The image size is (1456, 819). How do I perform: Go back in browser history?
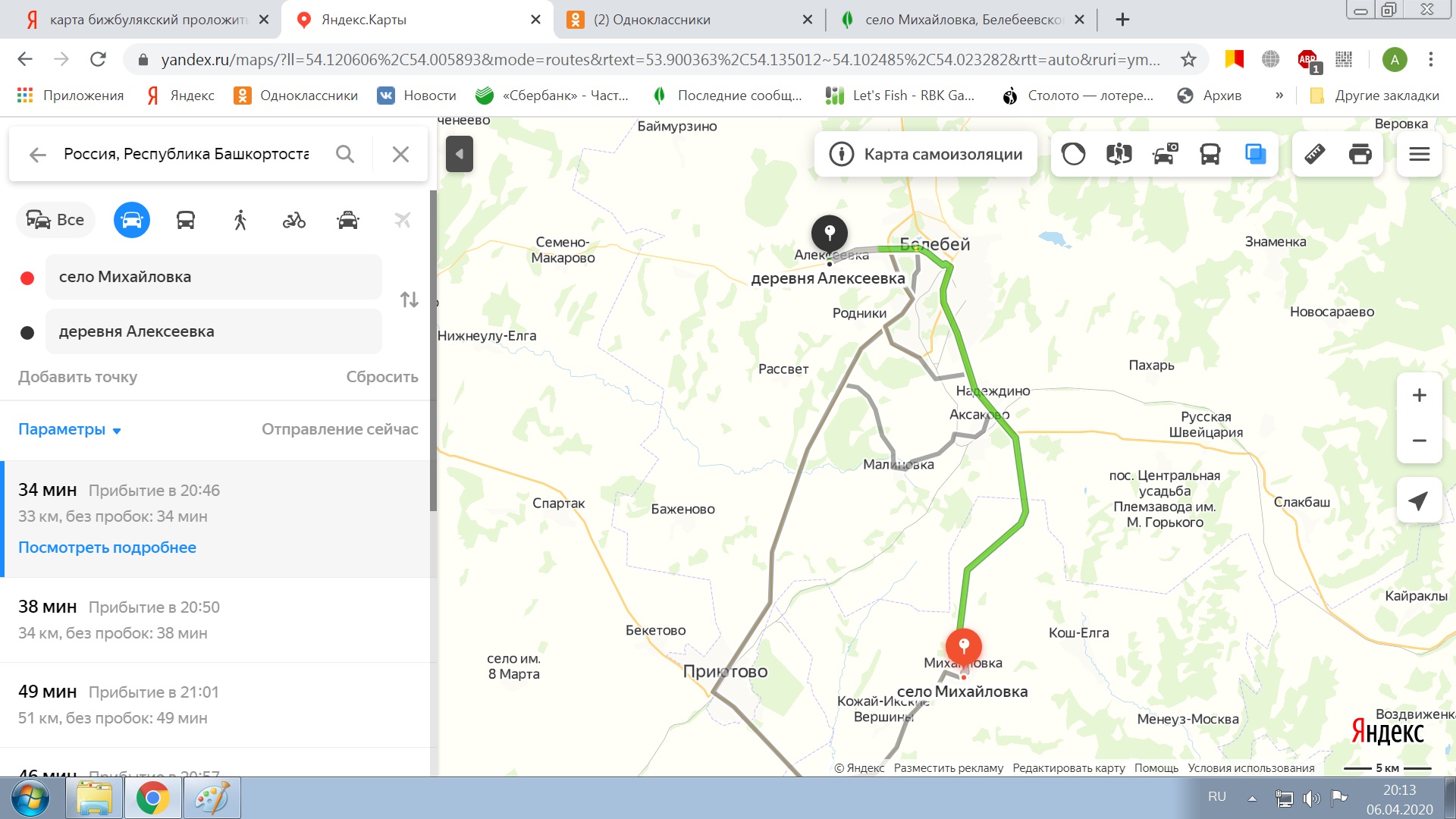[25, 59]
